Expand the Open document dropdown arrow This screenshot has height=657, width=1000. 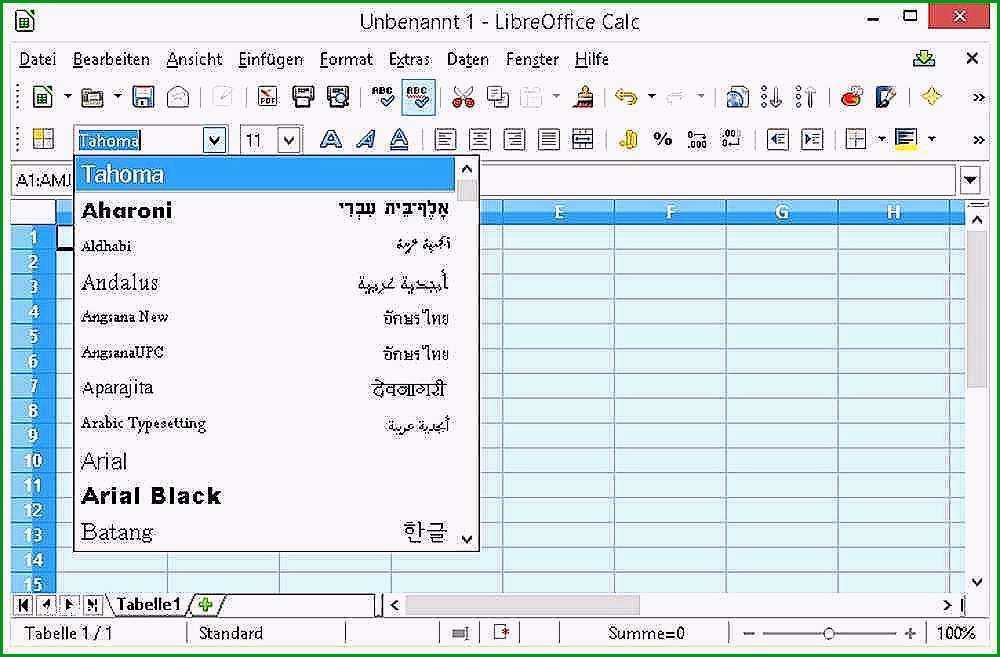click(x=117, y=97)
